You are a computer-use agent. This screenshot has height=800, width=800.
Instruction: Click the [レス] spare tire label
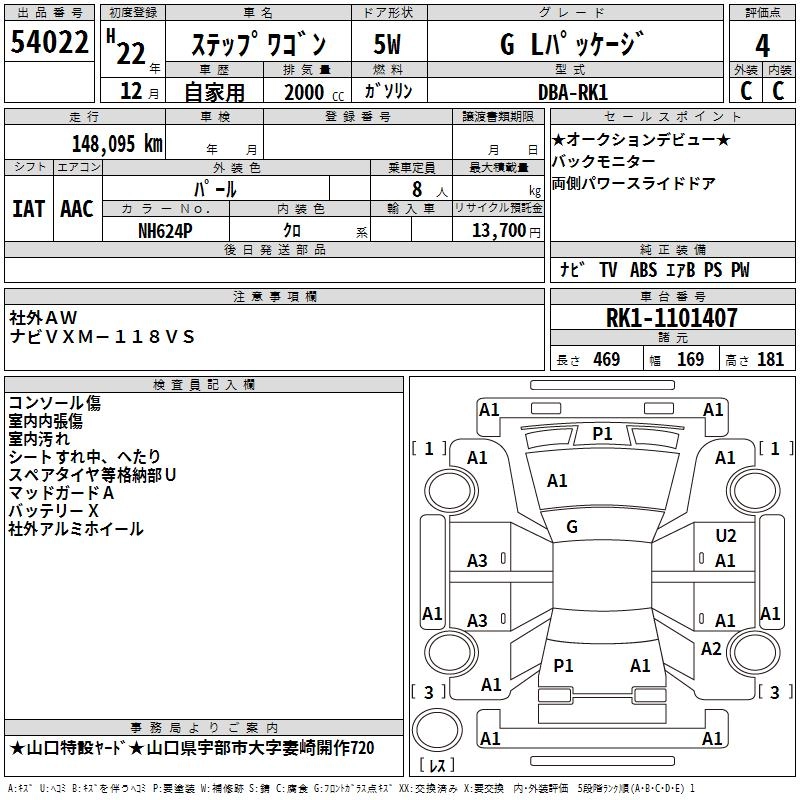point(437,764)
